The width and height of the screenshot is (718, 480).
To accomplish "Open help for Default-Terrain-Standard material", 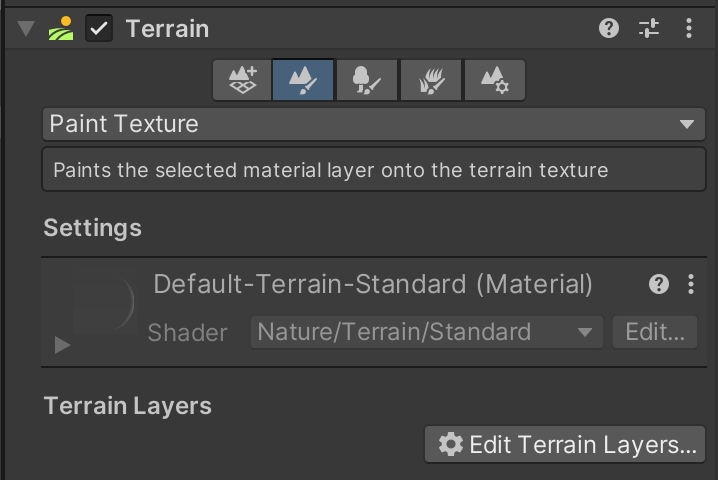I will 658,285.
